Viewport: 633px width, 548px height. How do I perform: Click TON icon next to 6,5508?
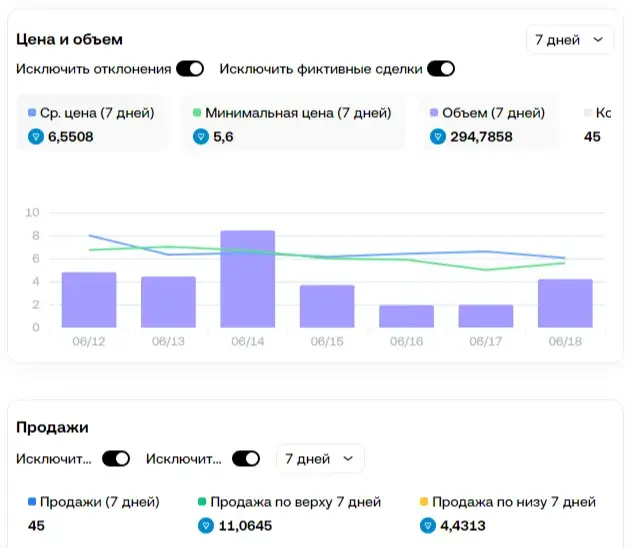click(x=36, y=137)
